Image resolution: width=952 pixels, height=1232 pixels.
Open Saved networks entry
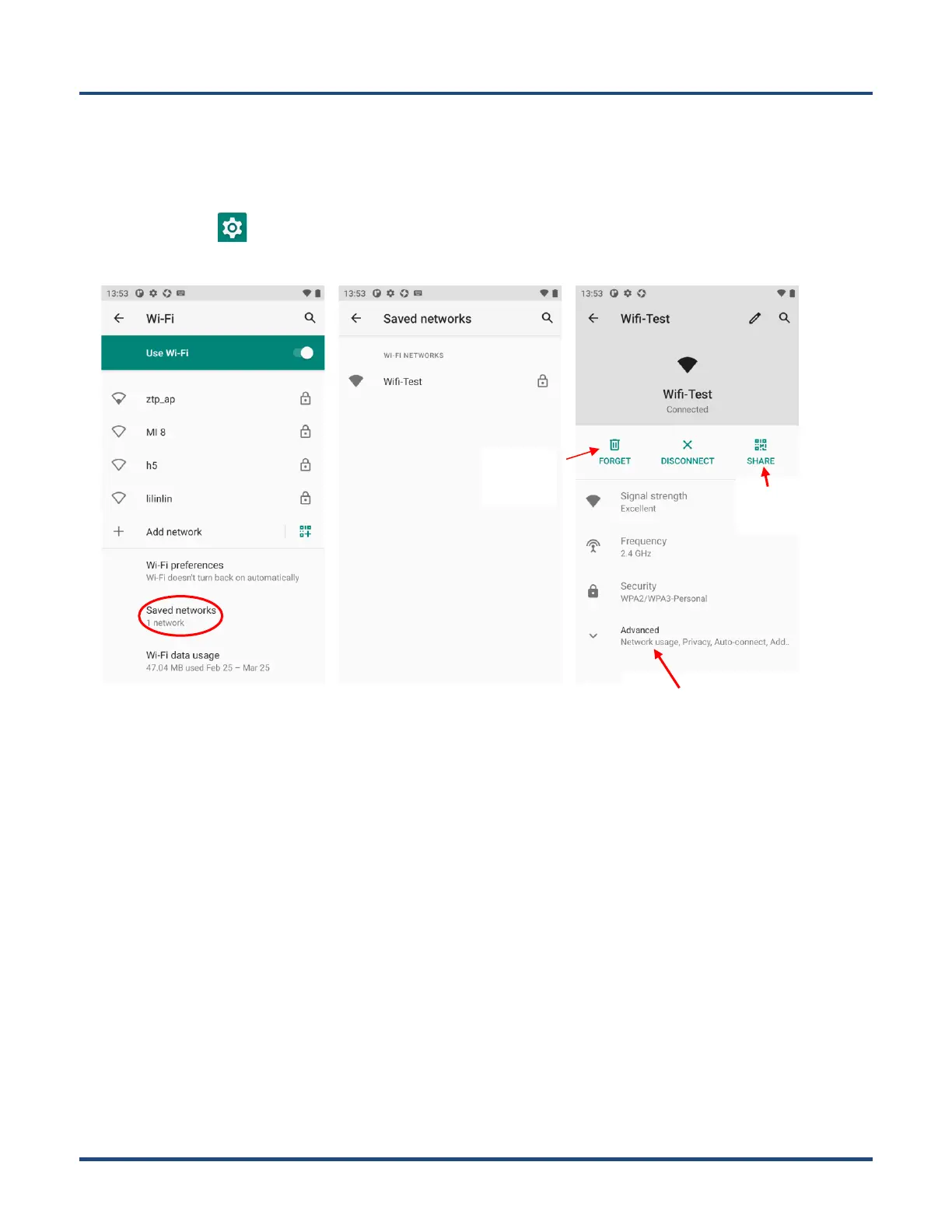point(181,616)
